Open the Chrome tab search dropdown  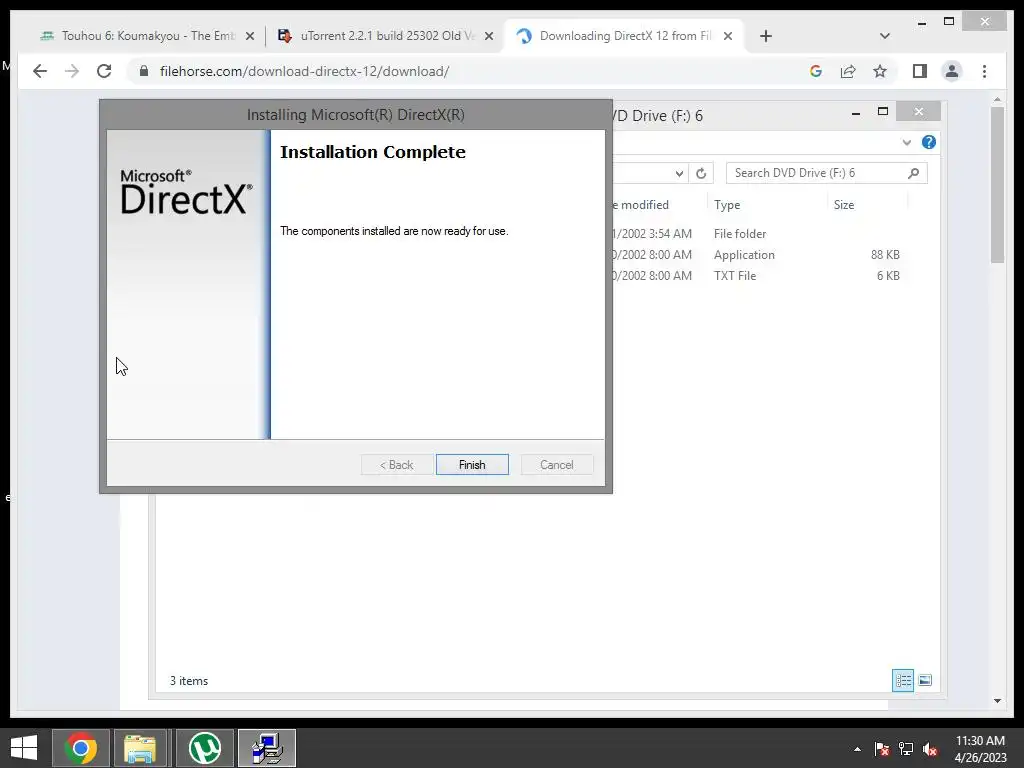coord(885,36)
